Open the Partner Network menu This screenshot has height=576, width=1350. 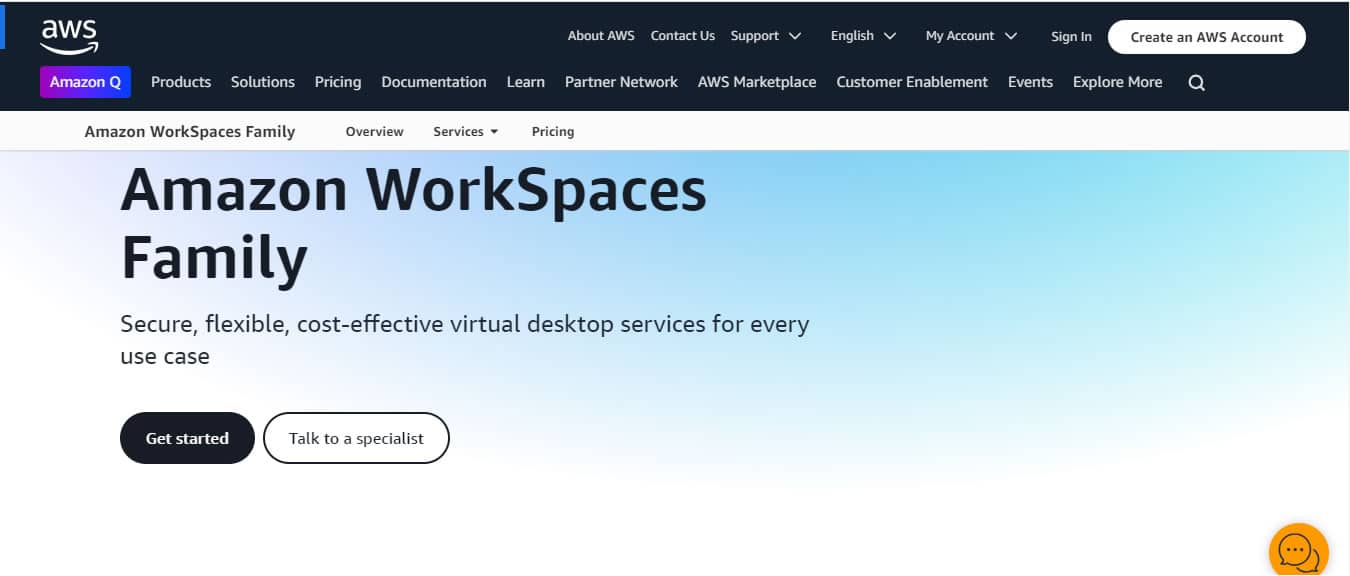(x=621, y=82)
